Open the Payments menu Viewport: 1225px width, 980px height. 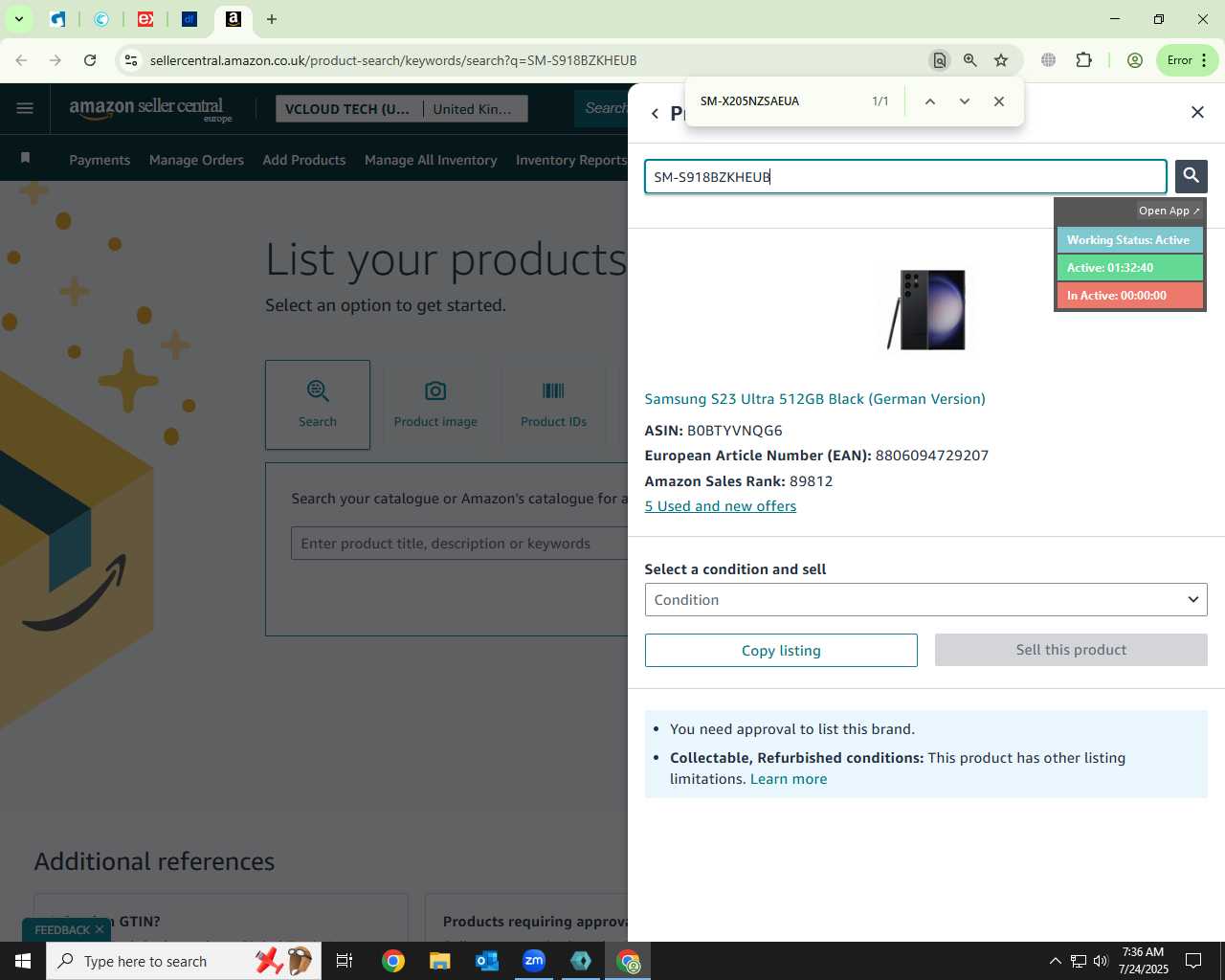coord(100,160)
